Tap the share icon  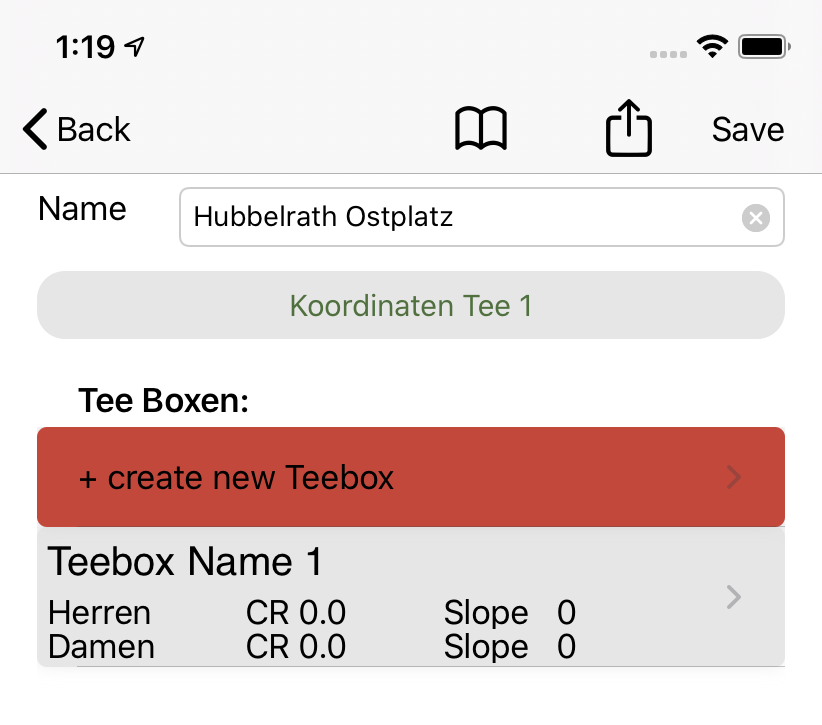(x=629, y=129)
